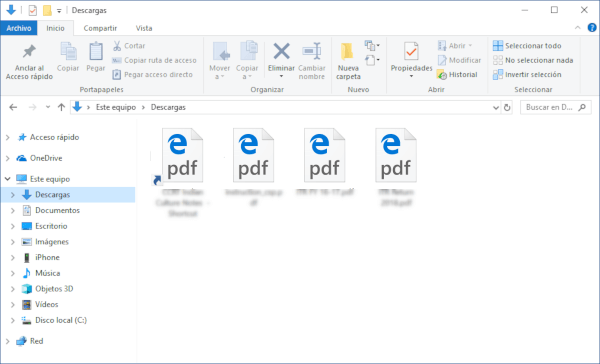Viewport: 600px width, 364px height.
Task: Select the ITR FY 16-17 PDF file
Action: [324, 155]
